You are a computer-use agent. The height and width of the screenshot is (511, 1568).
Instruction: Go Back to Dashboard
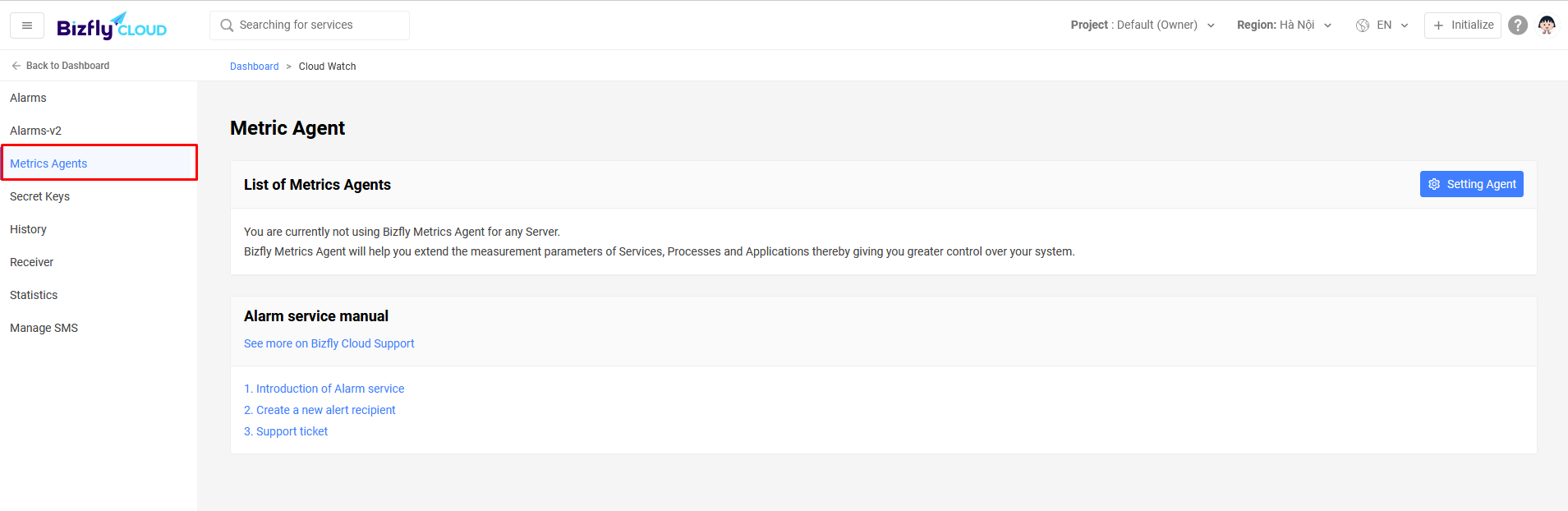click(60, 66)
